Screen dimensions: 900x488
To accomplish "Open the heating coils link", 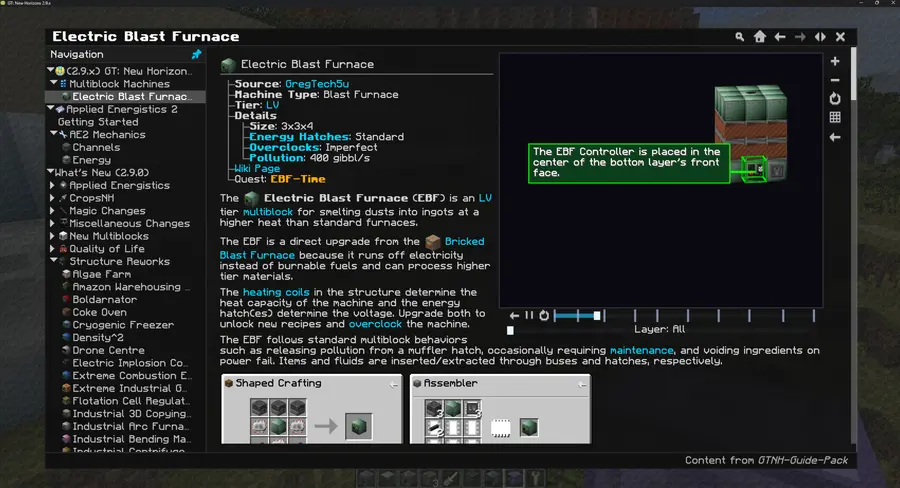I will [x=276, y=292].
